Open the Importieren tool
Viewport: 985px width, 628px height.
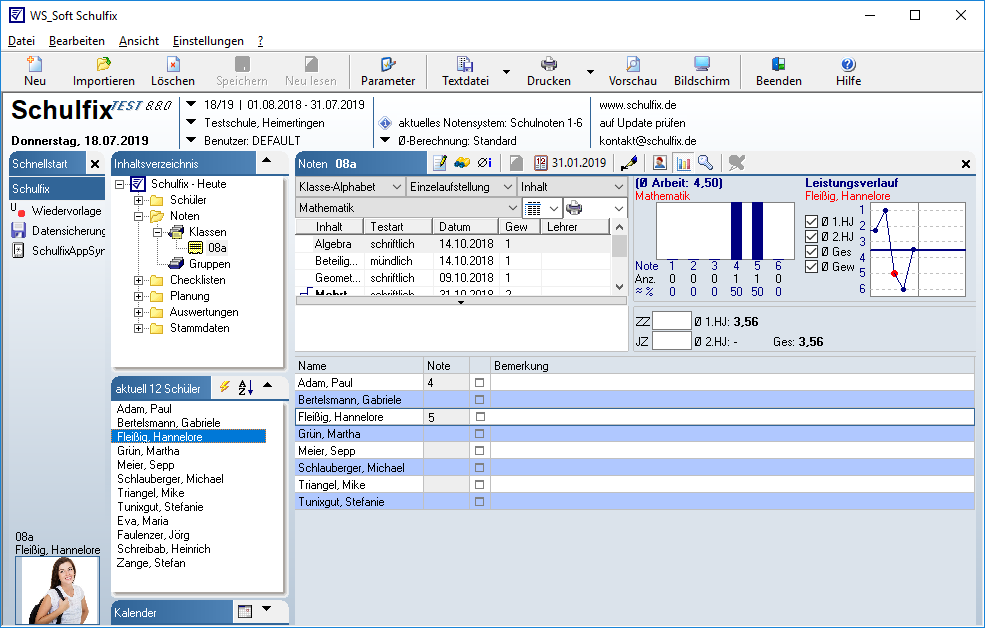tap(104, 71)
